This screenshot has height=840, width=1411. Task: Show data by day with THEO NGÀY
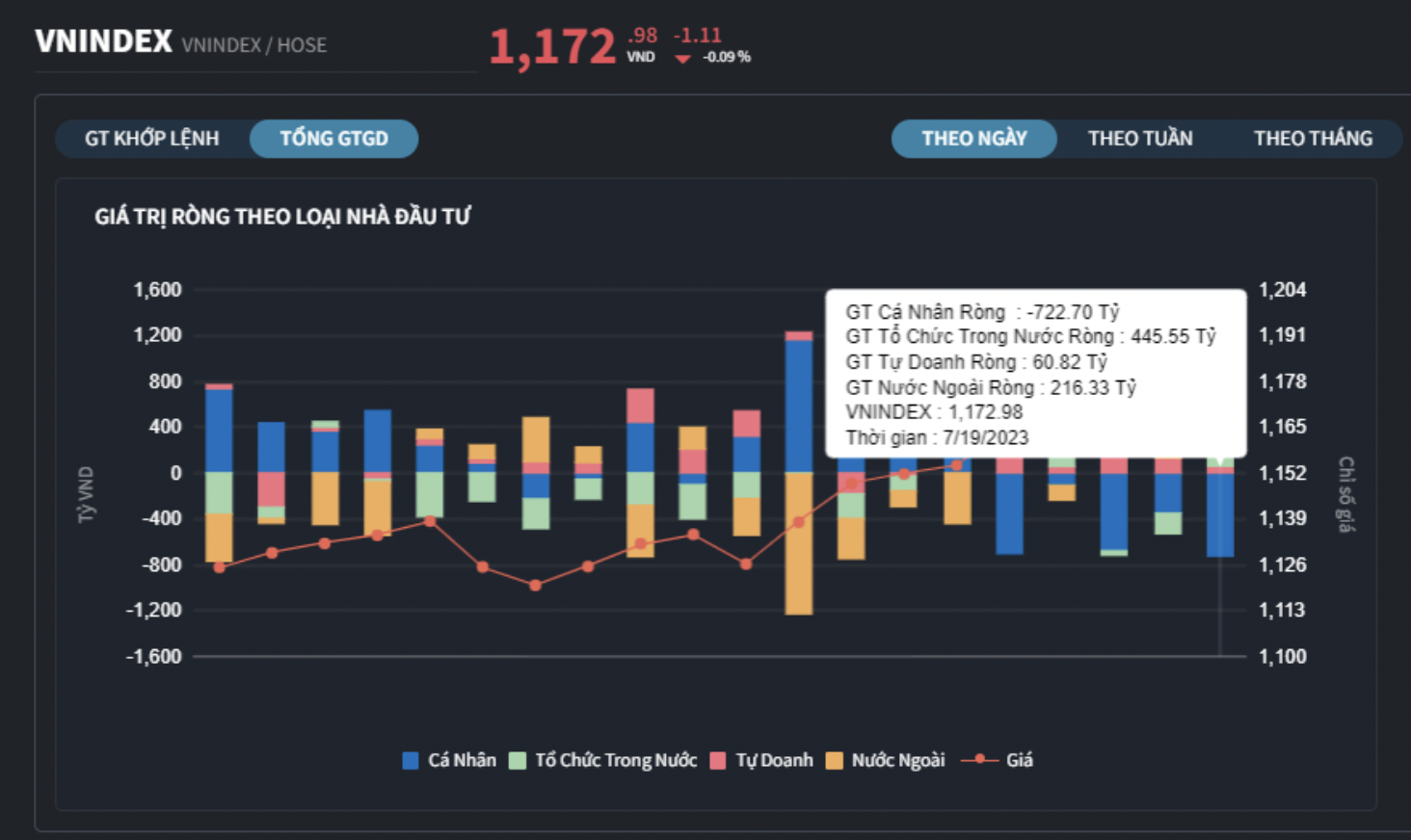click(x=973, y=139)
